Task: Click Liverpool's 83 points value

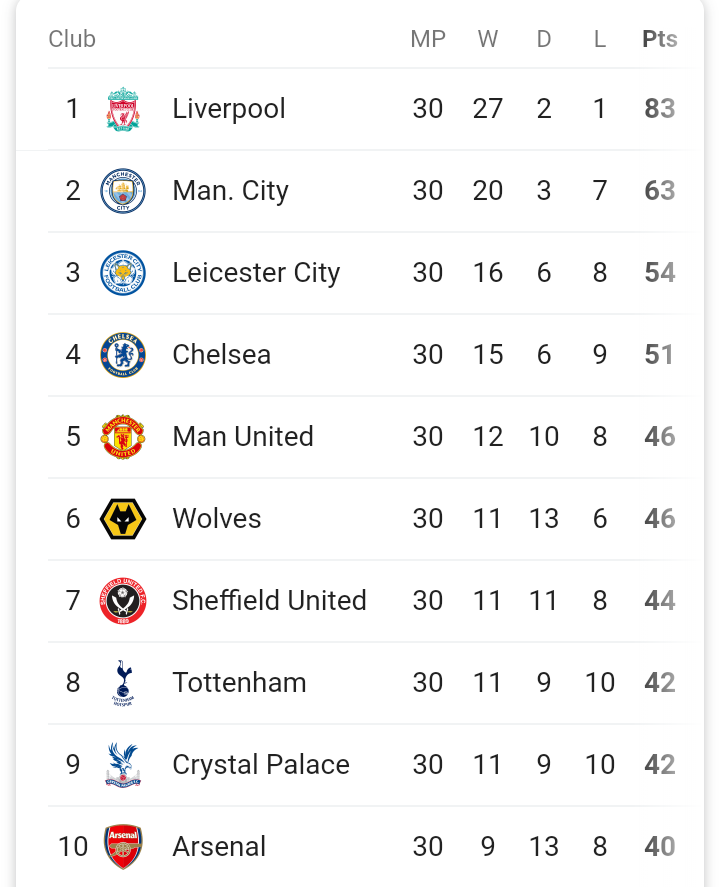Action: point(659,109)
